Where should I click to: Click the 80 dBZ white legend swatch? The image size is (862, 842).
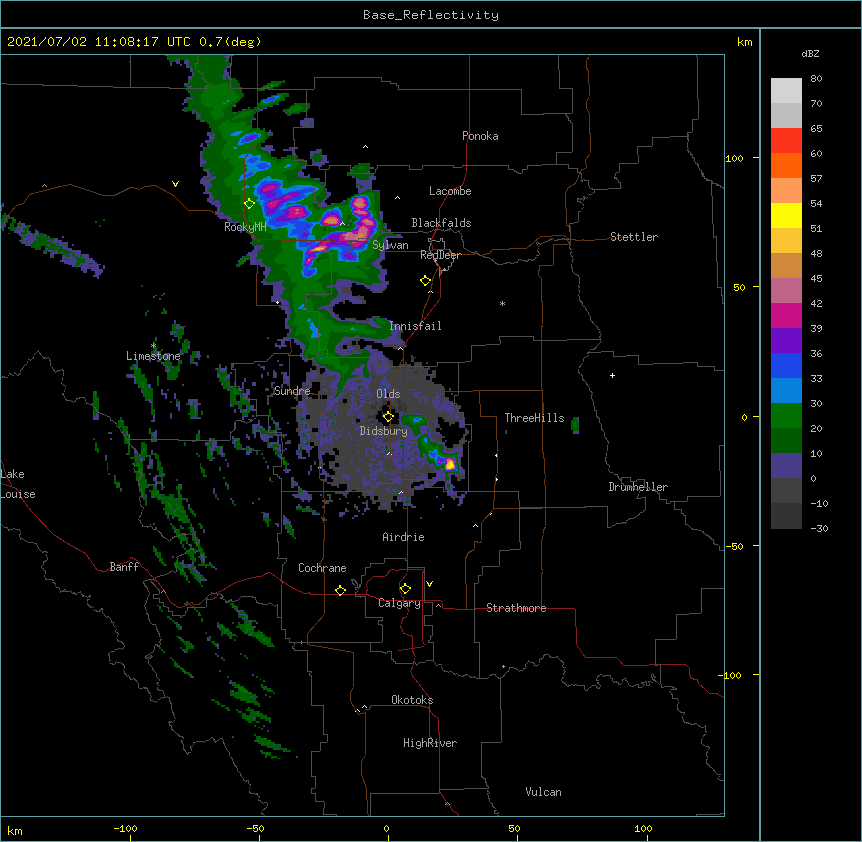point(786,90)
